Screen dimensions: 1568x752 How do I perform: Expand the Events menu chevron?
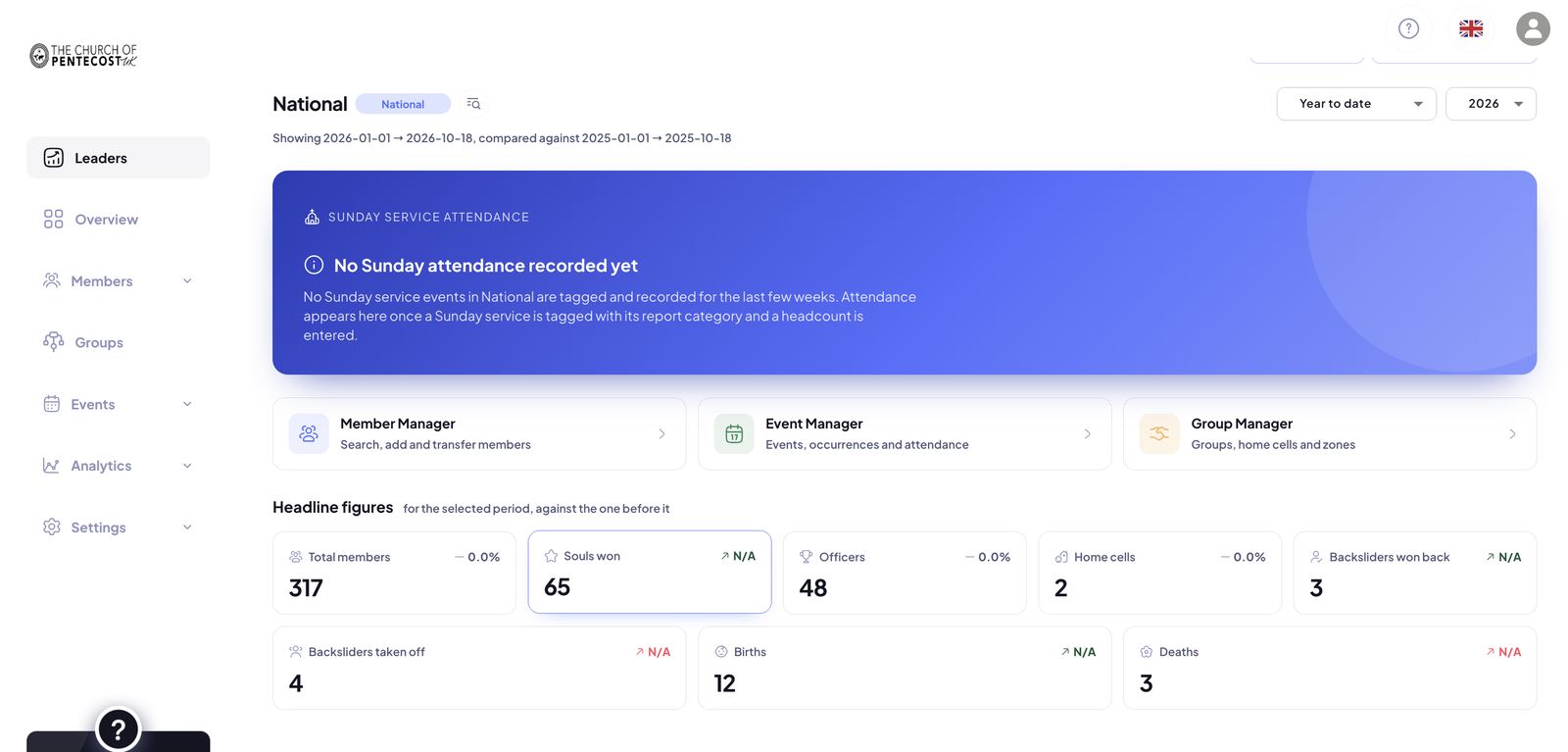pos(187,404)
